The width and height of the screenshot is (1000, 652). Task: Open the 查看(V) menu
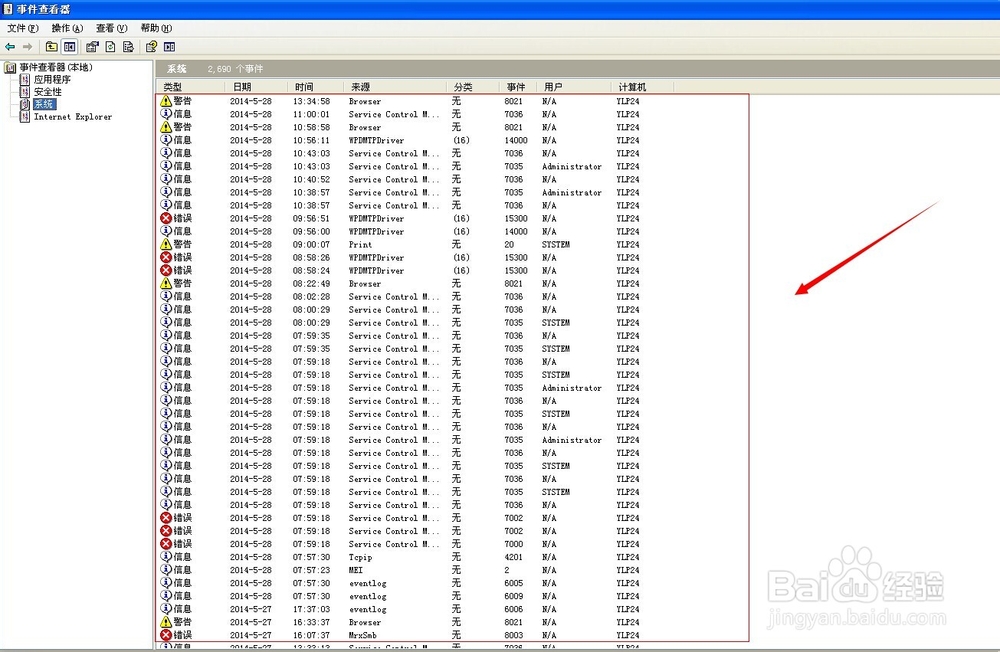[112, 28]
